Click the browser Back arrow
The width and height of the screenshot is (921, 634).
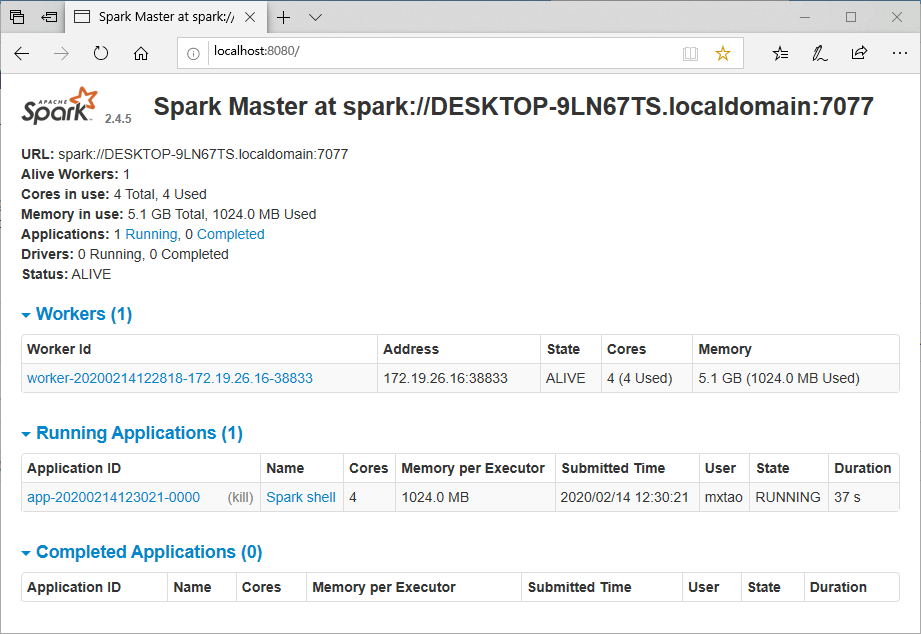[21, 53]
